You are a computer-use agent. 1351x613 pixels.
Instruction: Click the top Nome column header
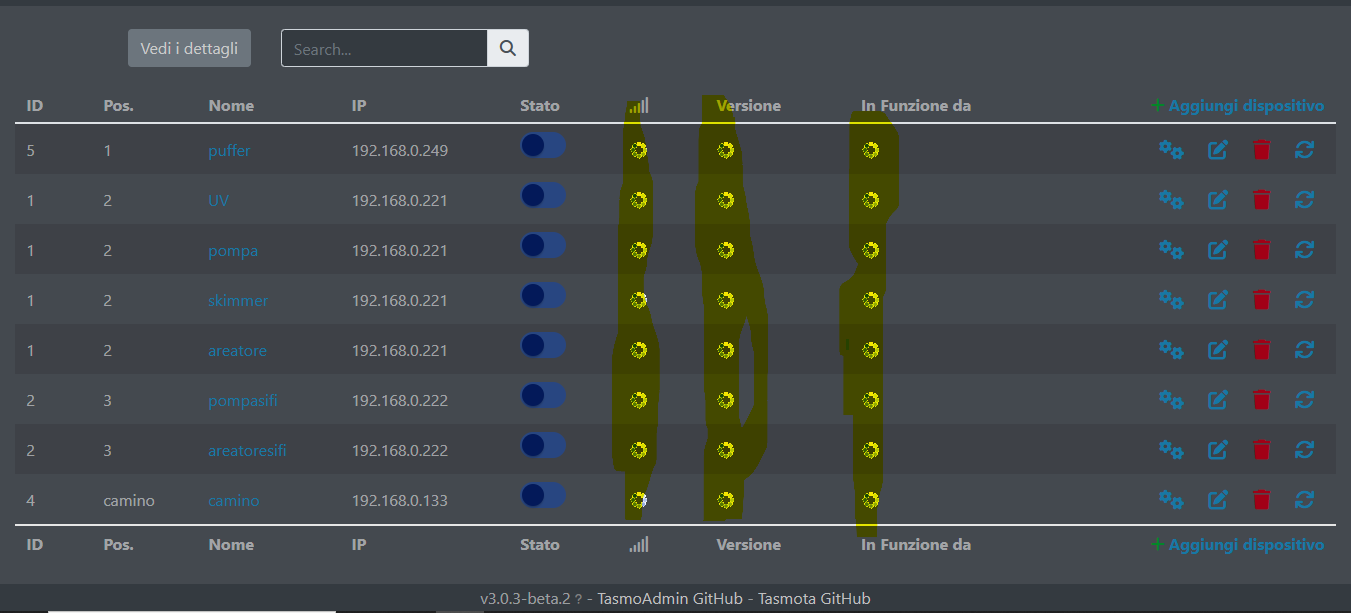[231, 105]
